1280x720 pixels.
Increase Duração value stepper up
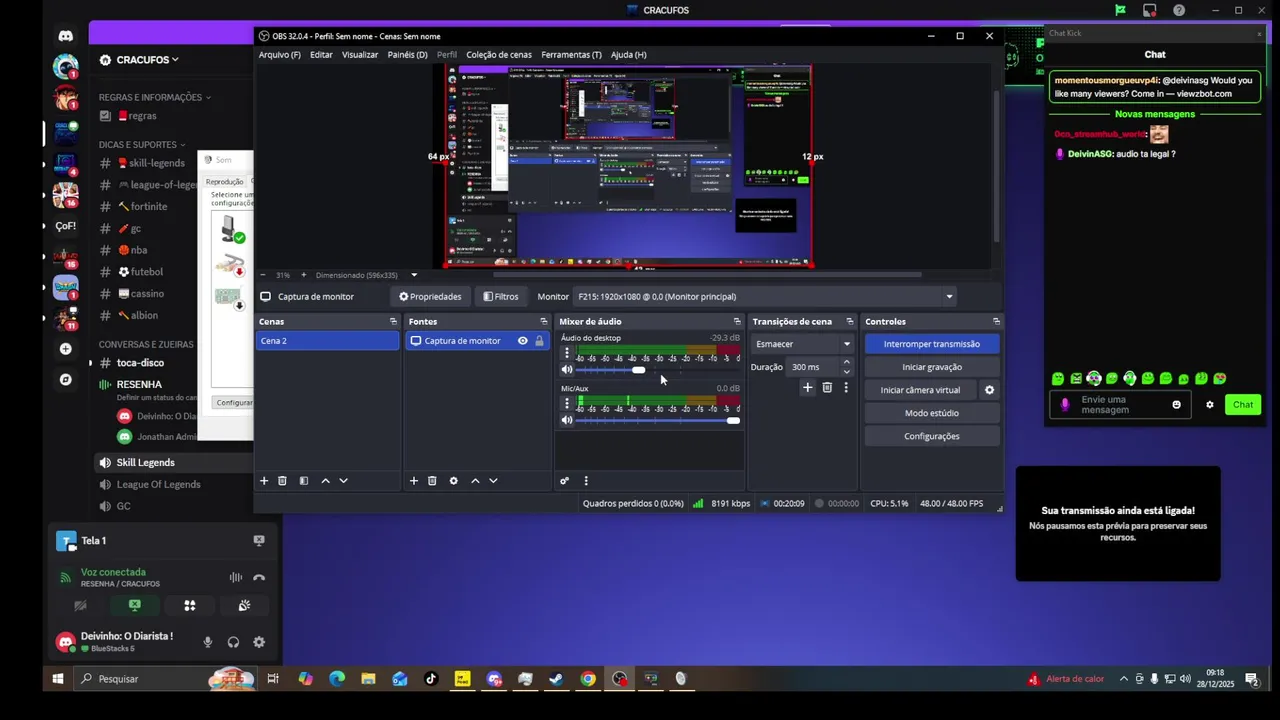[x=846, y=363]
